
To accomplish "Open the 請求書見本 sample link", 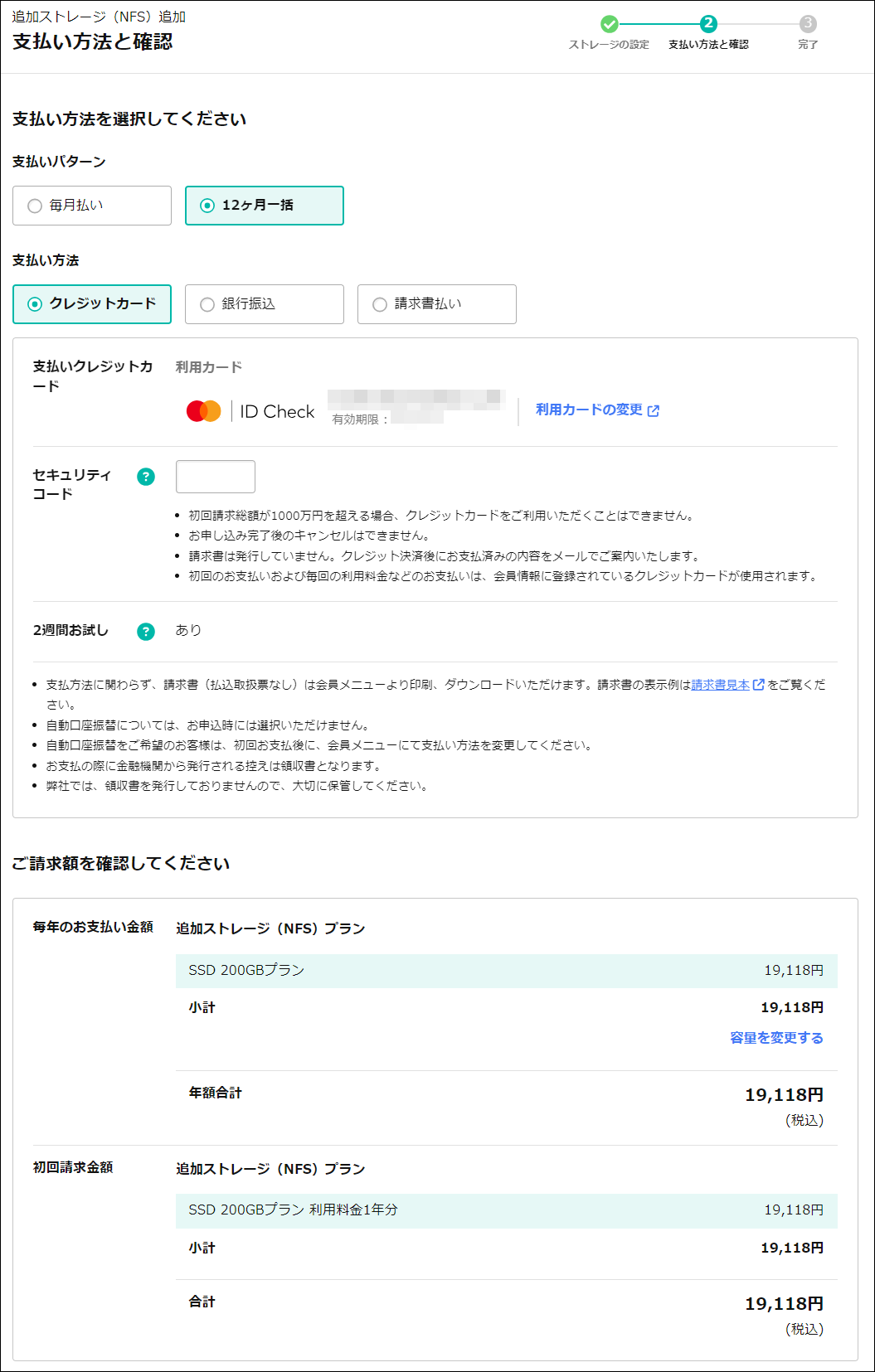I will pyautogui.click(x=720, y=685).
